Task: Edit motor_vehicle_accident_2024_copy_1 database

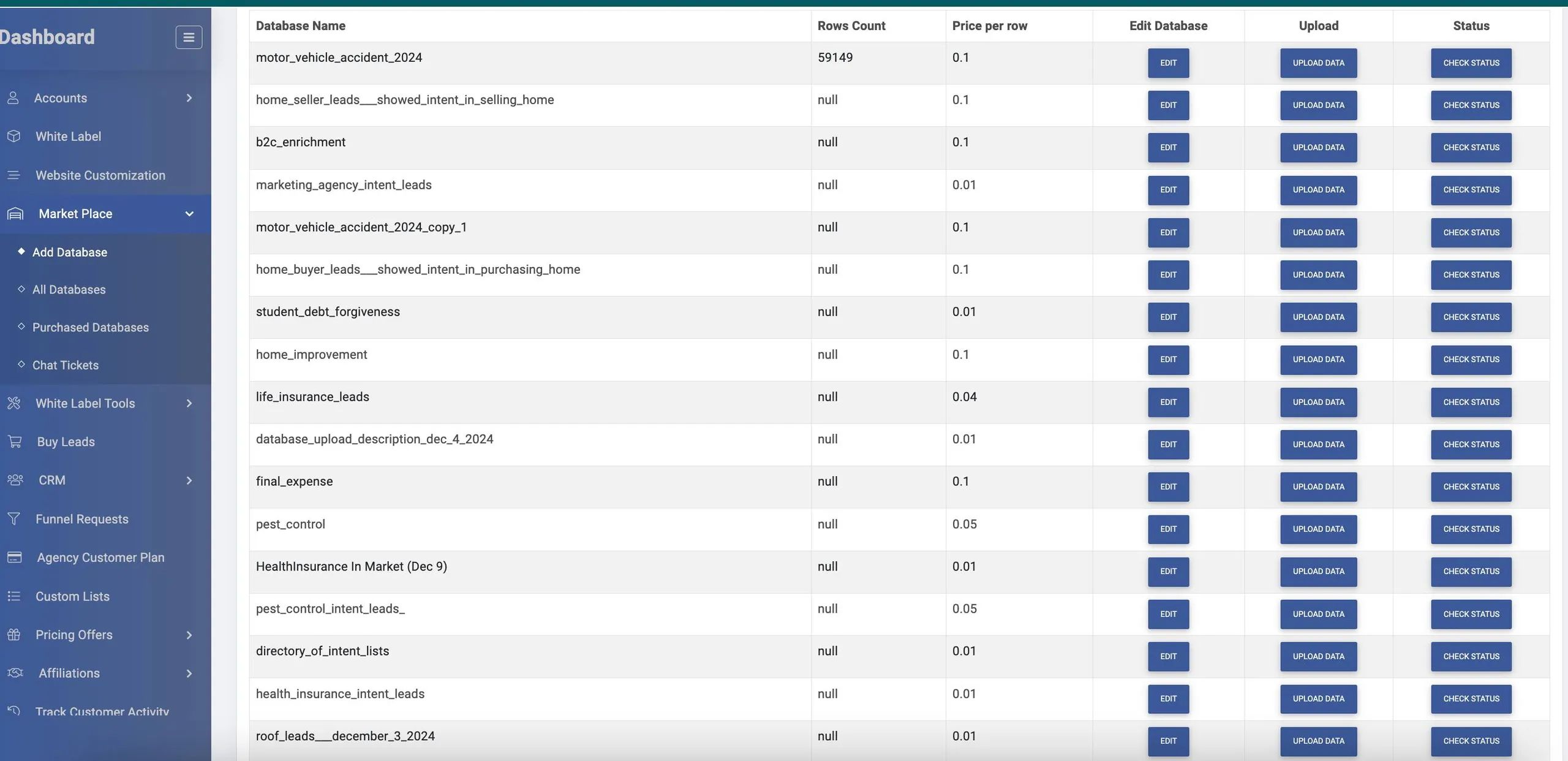Action: [1168, 233]
